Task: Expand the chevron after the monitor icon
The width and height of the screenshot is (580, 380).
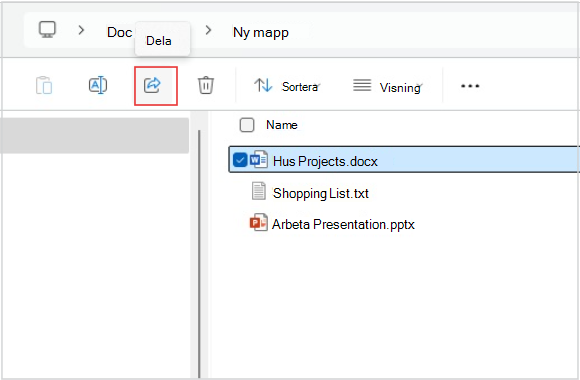Action: [81, 30]
